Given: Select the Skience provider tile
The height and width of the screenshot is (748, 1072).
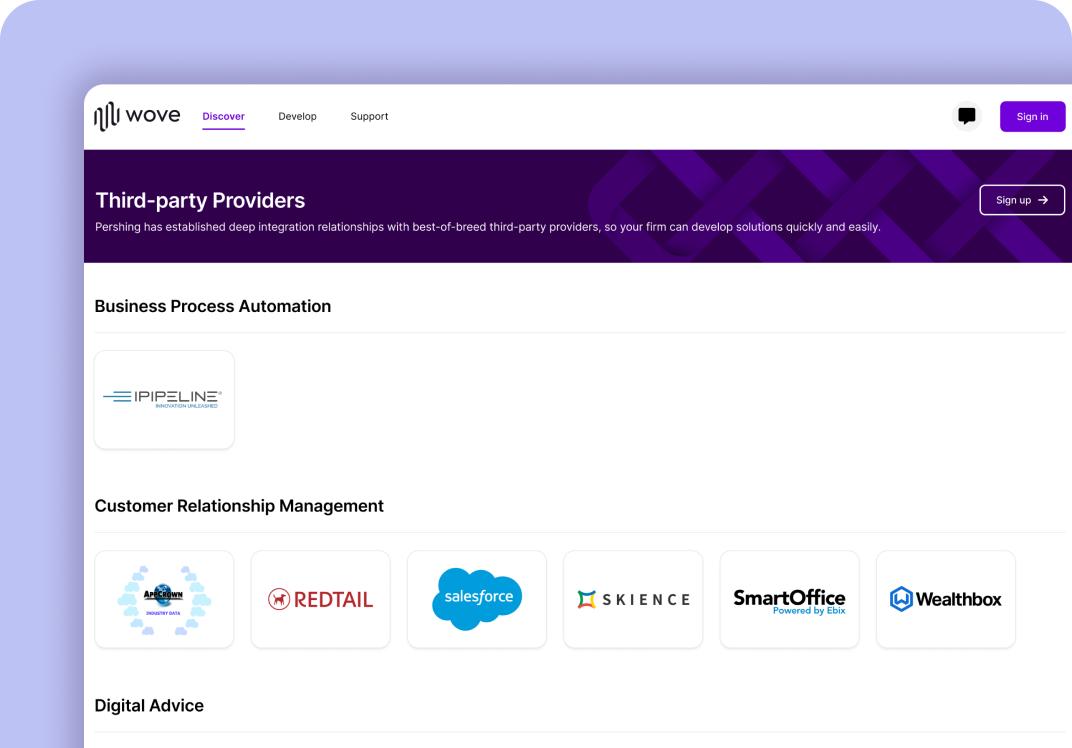Looking at the screenshot, I should coord(633,599).
